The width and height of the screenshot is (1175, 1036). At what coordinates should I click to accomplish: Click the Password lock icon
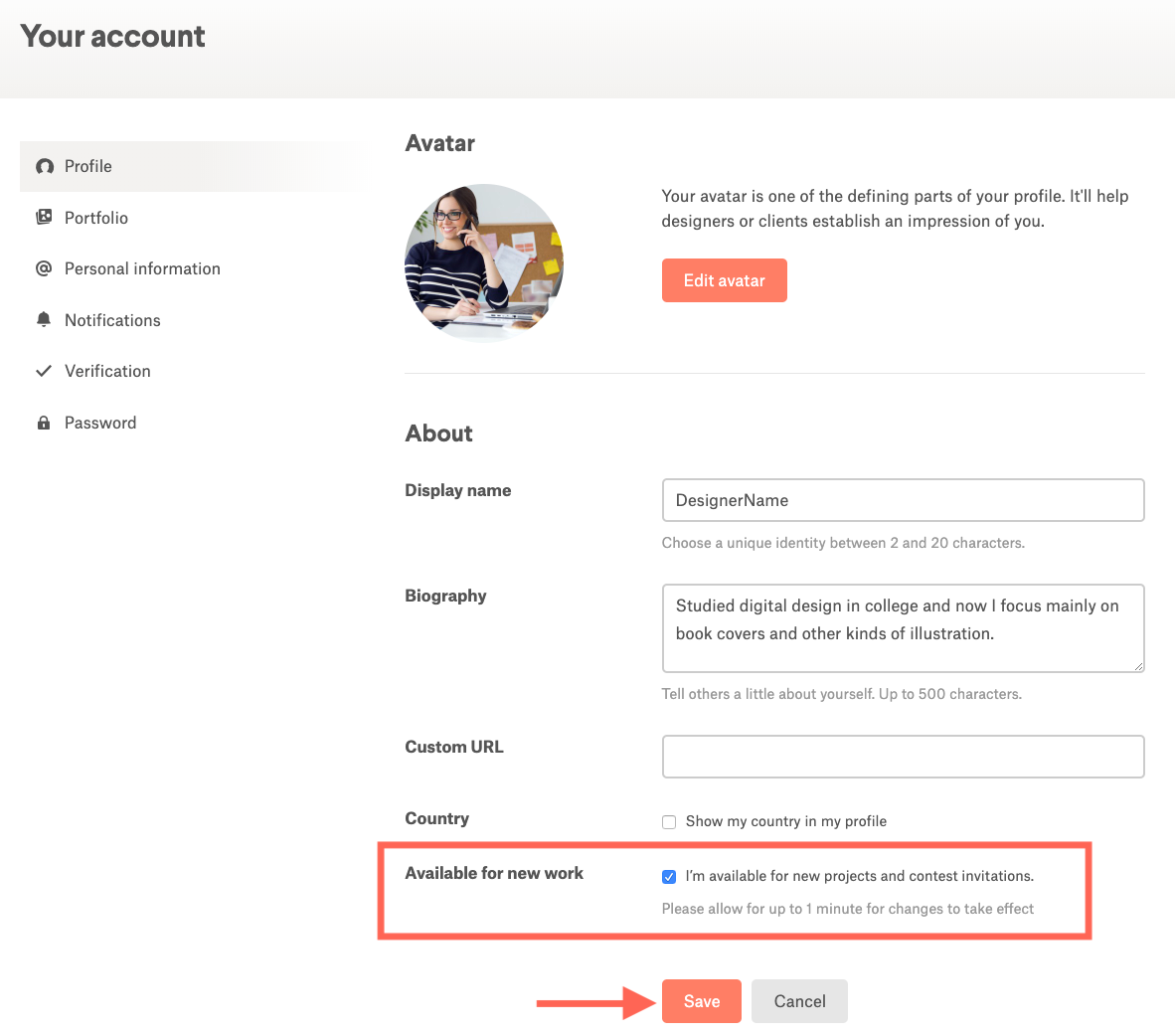44,423
